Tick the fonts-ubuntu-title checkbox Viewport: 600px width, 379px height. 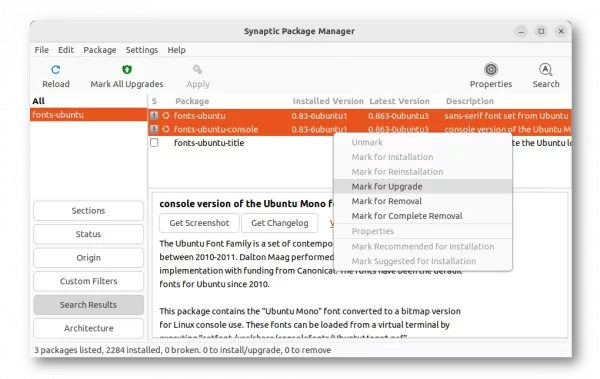(154, 142)
